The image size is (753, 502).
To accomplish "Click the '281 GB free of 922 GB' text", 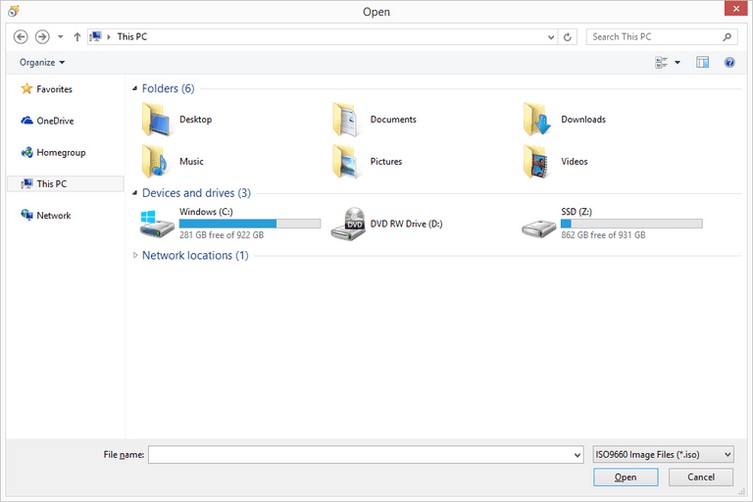I will (221, 235).
